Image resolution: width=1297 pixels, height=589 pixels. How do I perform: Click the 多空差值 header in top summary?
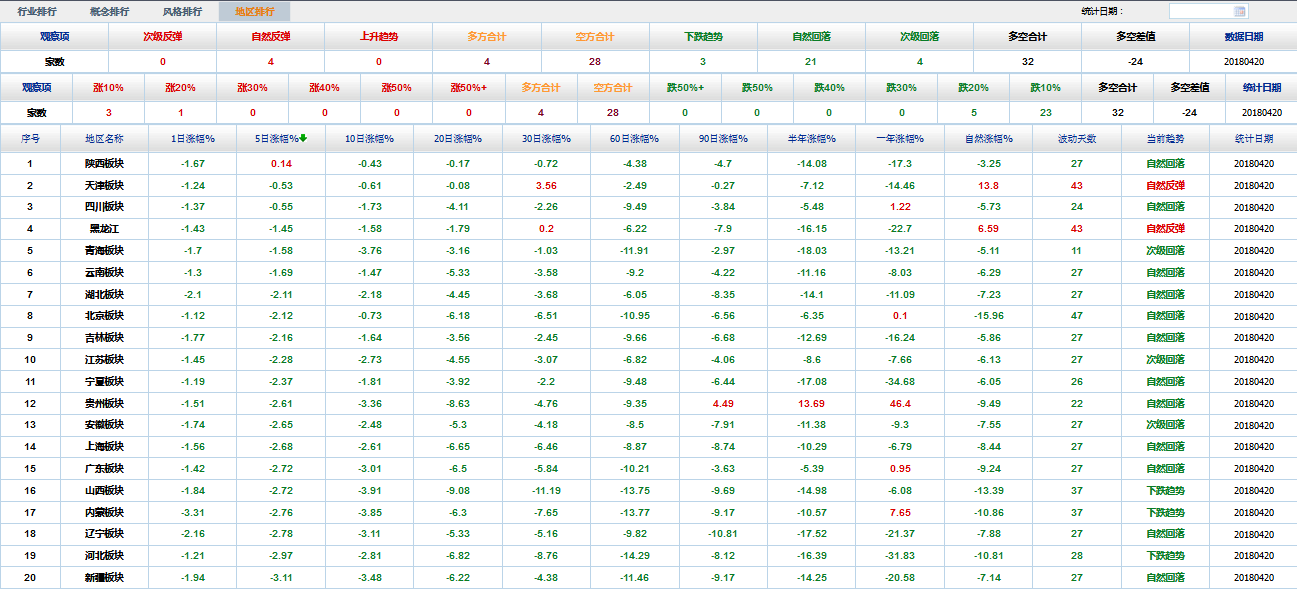point(1135,37)
